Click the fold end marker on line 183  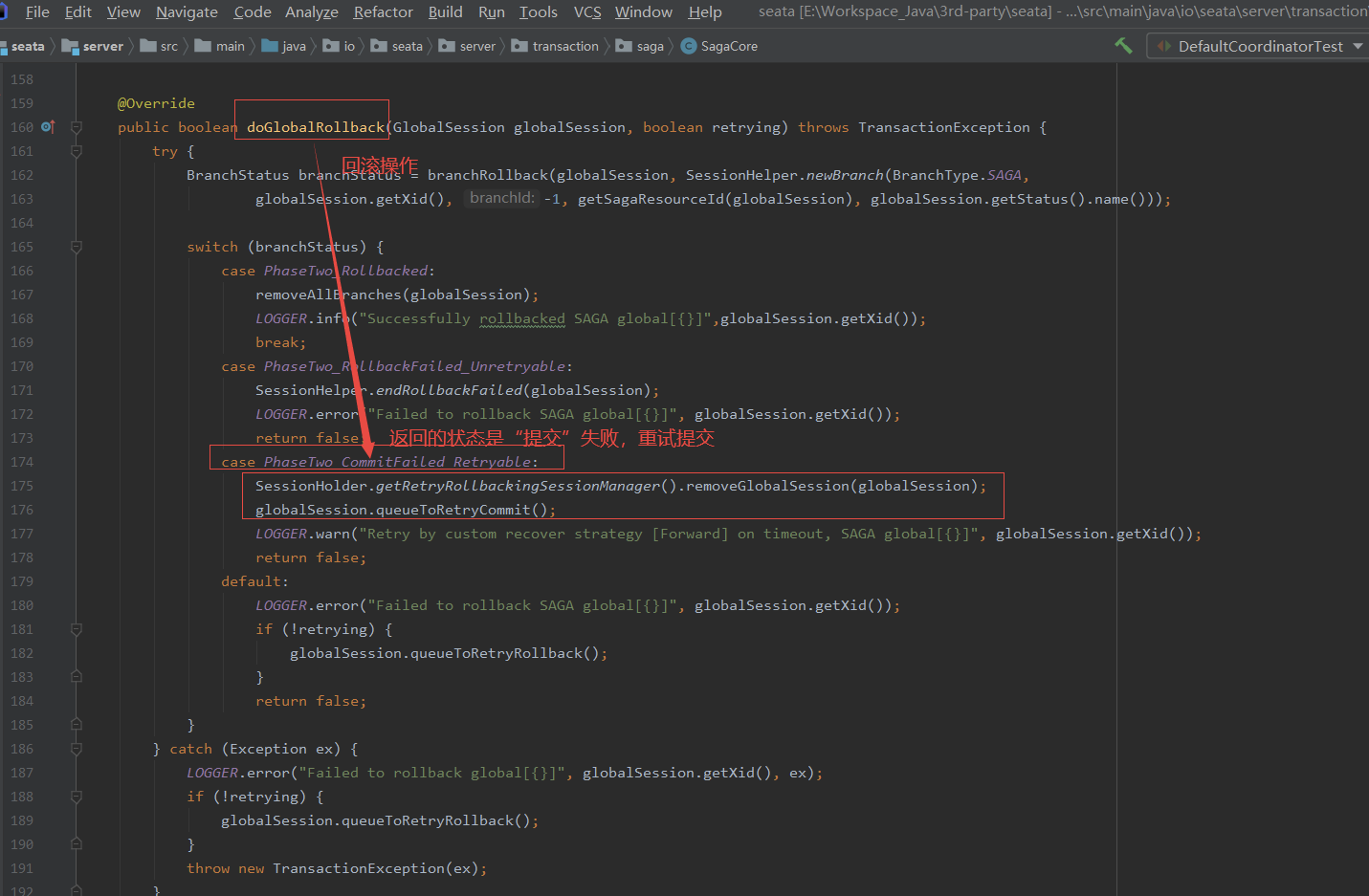pos(77,677)
